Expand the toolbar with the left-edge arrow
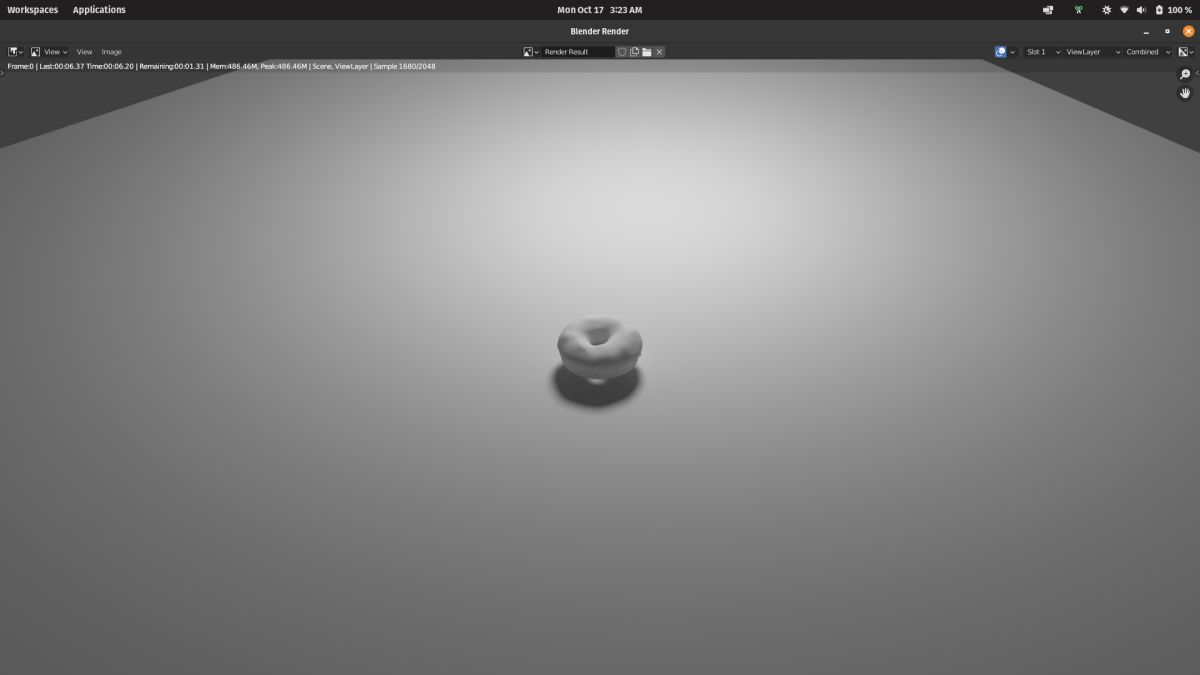 point(2,73)
